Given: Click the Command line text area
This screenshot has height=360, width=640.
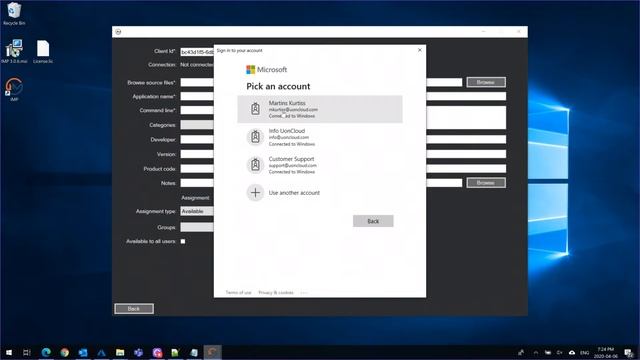Looking at the screenshot, I should pos(343,118).
